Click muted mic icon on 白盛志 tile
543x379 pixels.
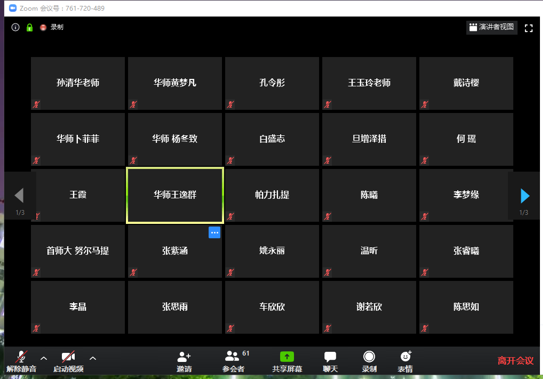coord(231,160)
